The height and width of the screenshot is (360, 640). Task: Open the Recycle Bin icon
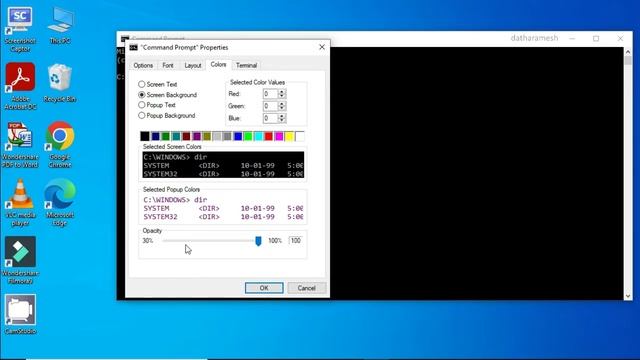pyautogui.click(x=60, y=83)
